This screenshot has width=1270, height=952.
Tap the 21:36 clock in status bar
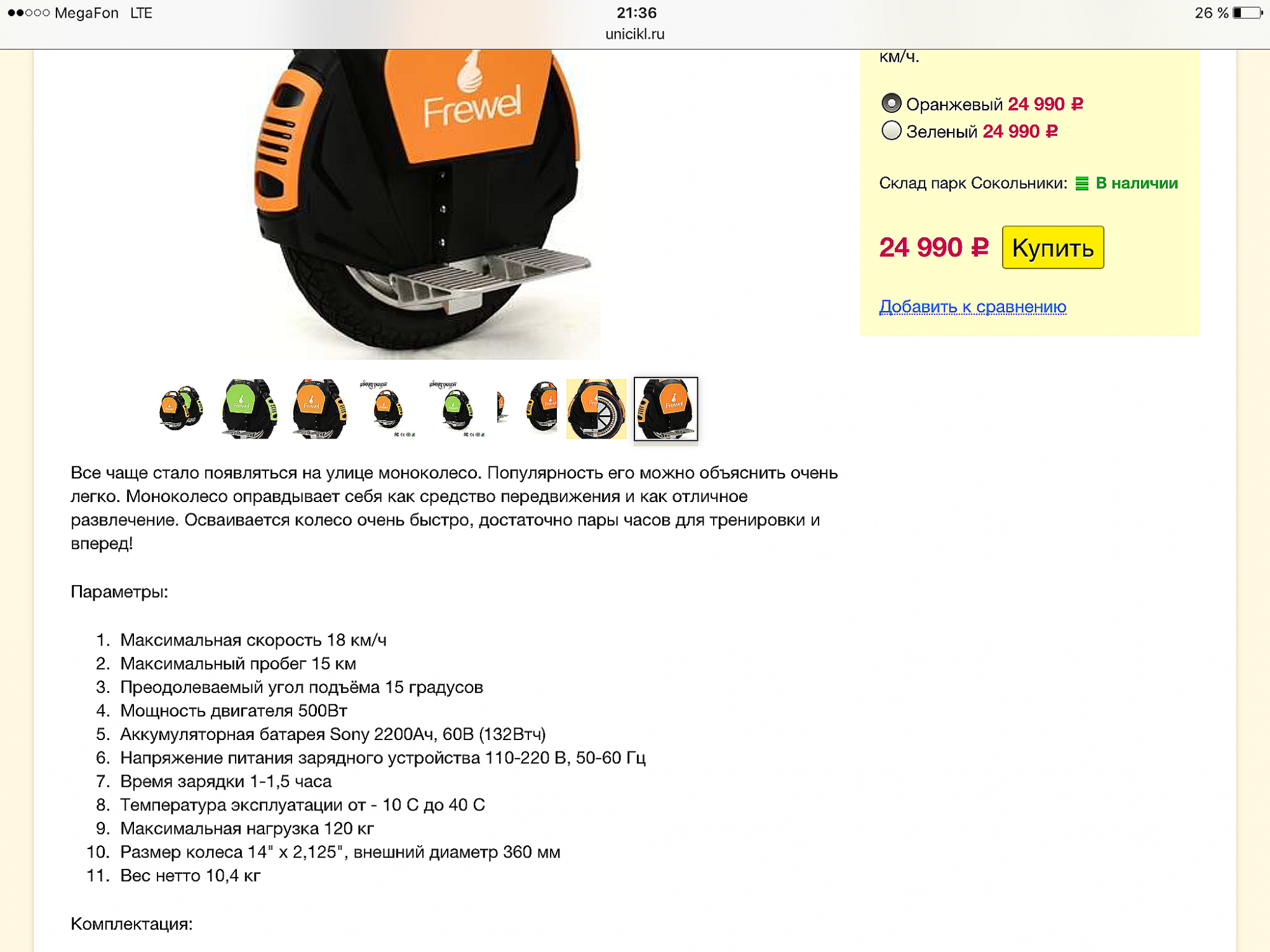pyautogui.click(x=636, y=13)
